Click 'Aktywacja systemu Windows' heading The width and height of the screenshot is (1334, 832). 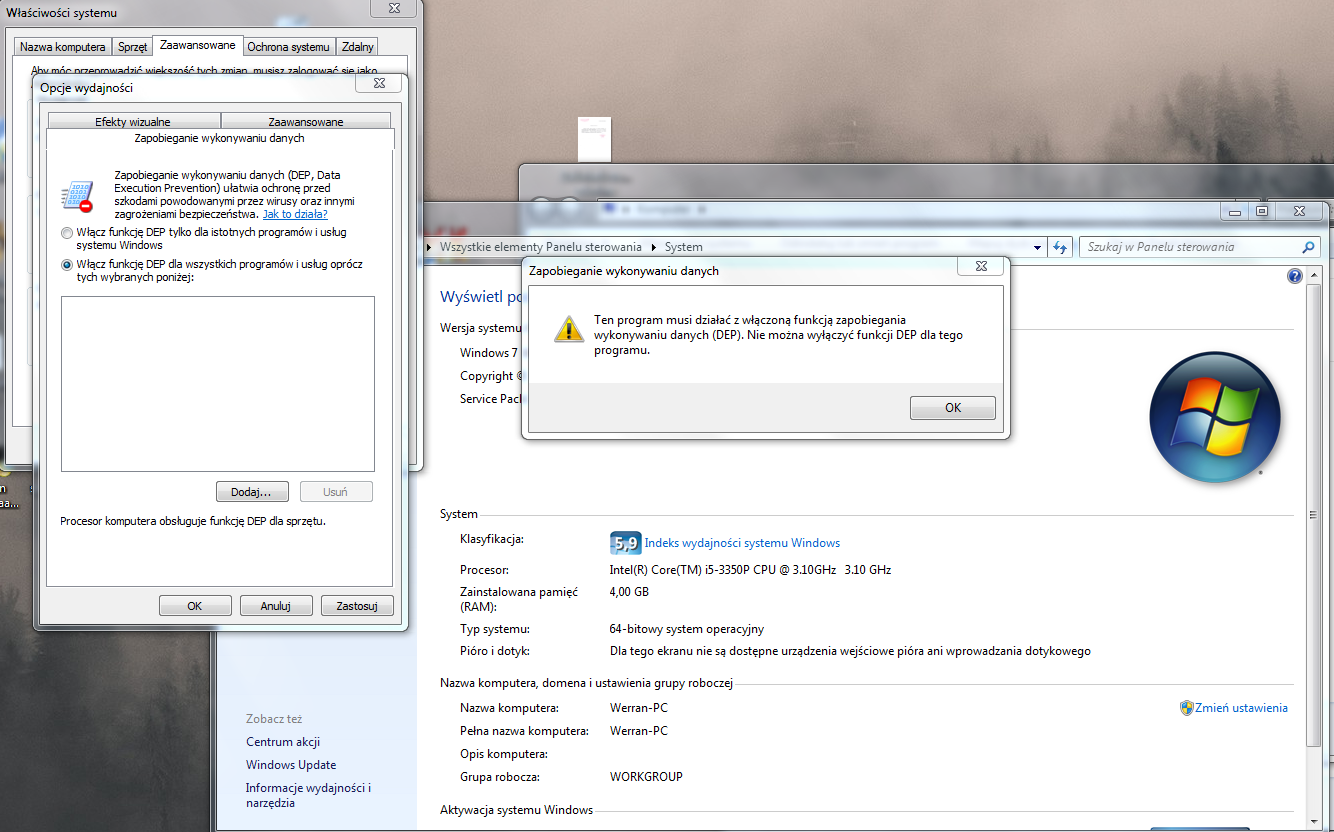[516, 810]
